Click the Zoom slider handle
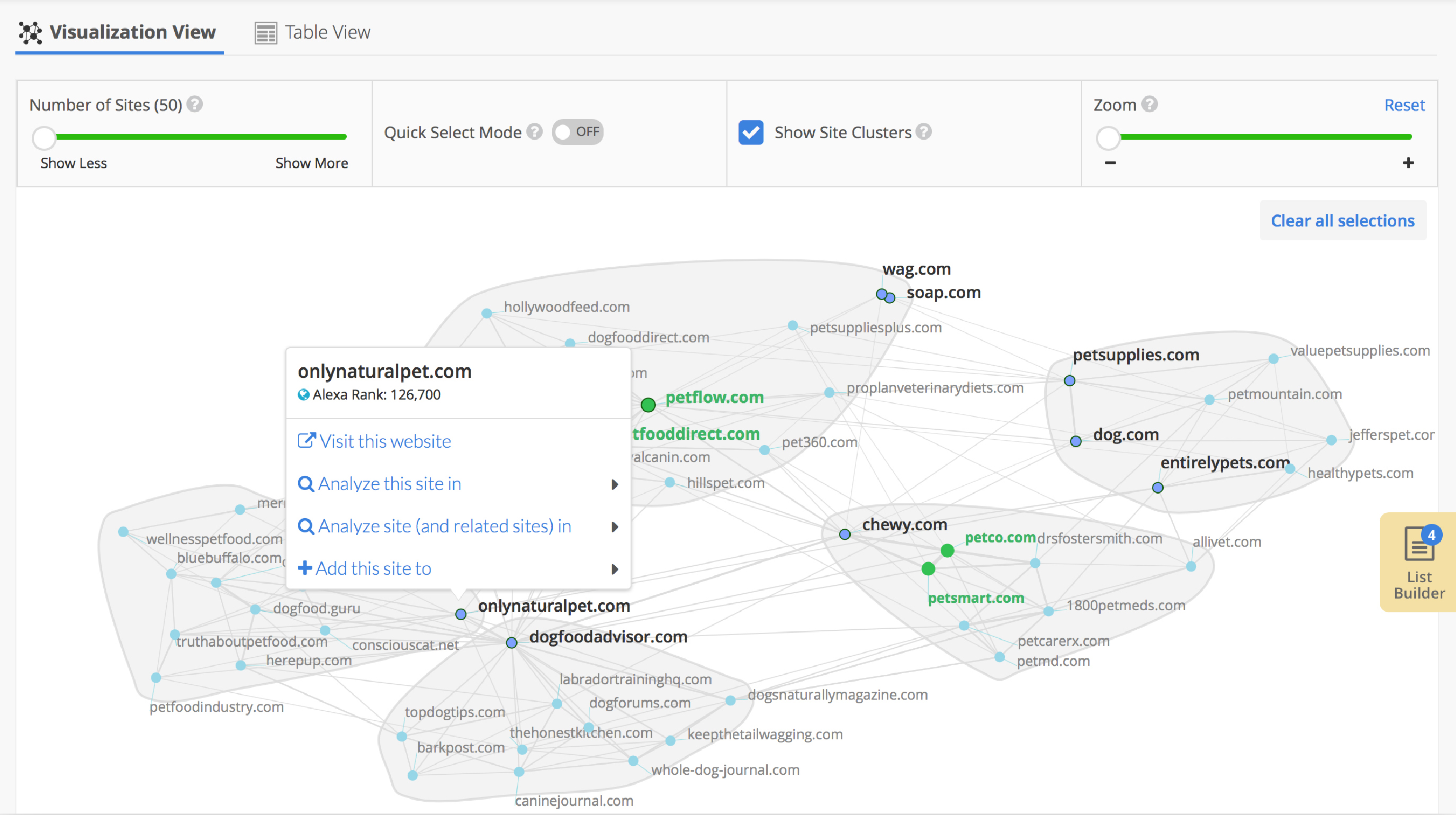This screenshot has height=815, width=1456. click(1108, 137)
